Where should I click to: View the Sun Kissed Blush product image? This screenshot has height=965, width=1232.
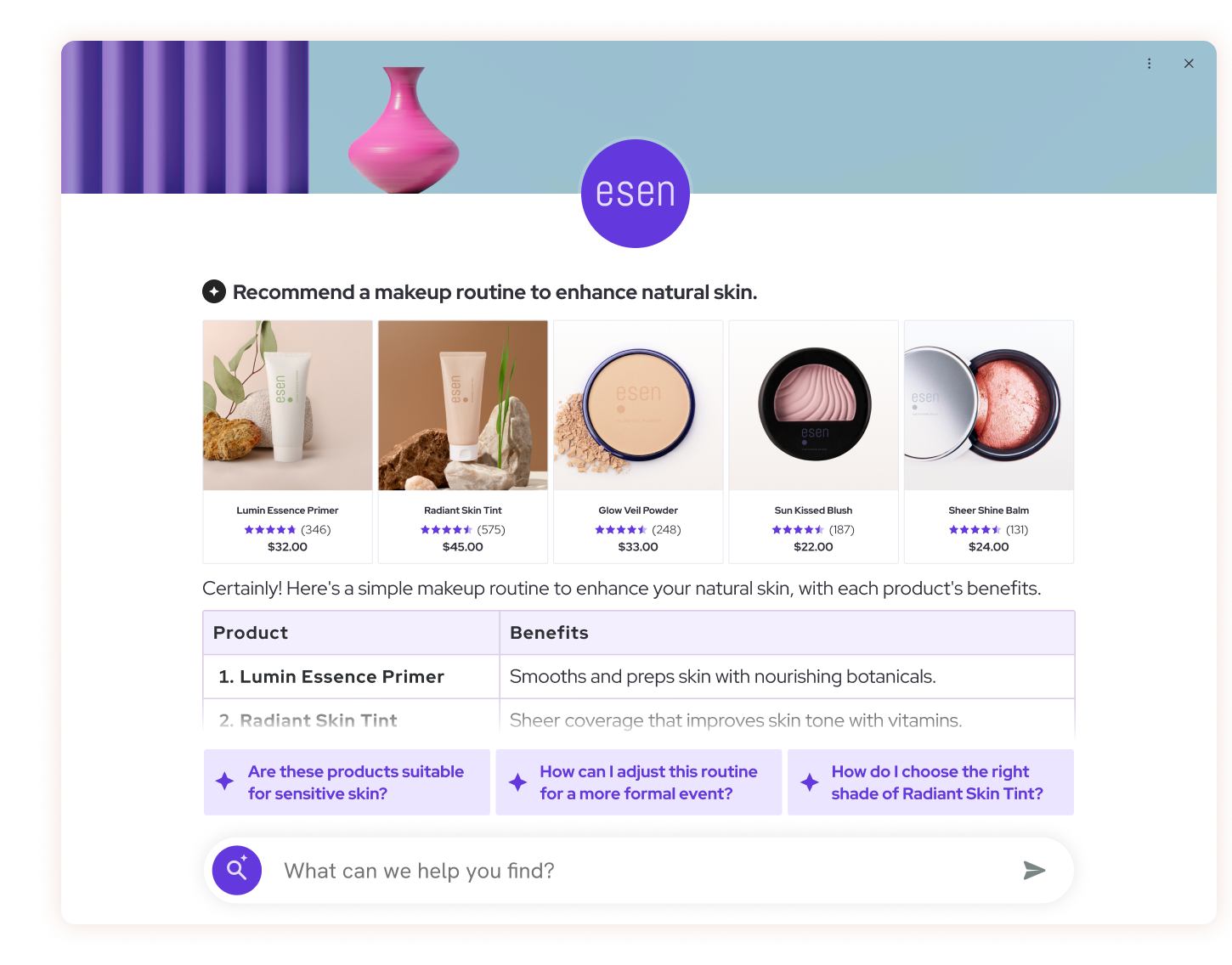tap(813, 405)
